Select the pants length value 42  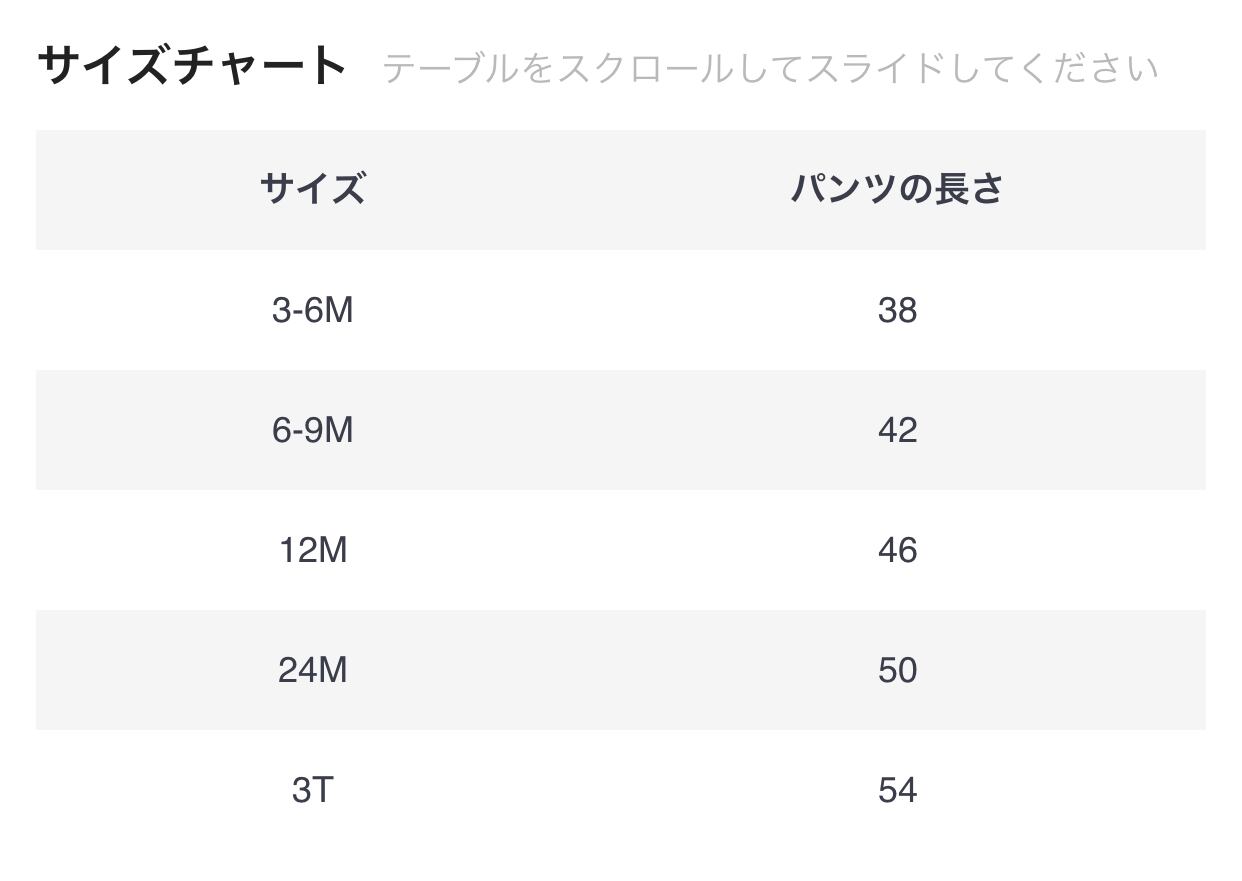[x=897, y=430]
